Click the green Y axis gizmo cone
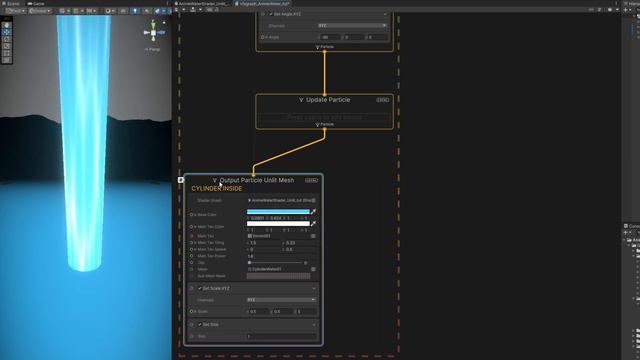This screenshot has height=360, width=640. pos(153,24)
